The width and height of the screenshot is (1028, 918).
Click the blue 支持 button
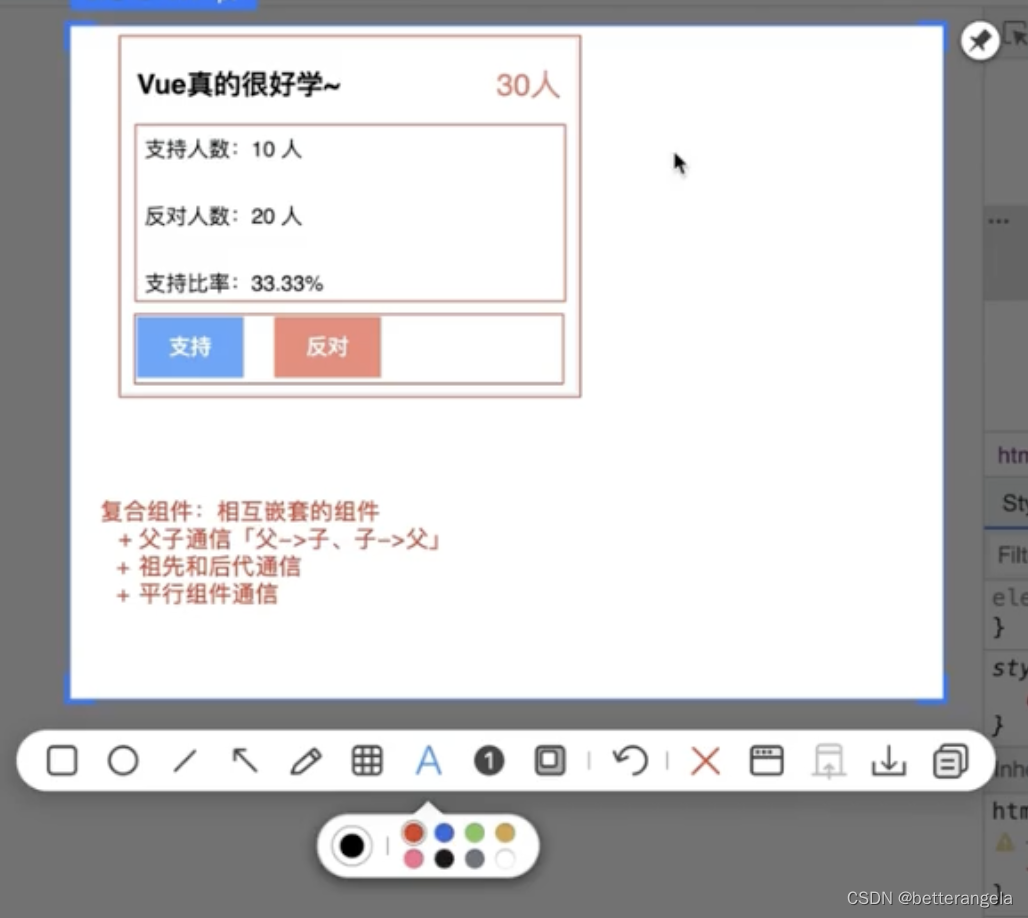click(x=190, y=347)
